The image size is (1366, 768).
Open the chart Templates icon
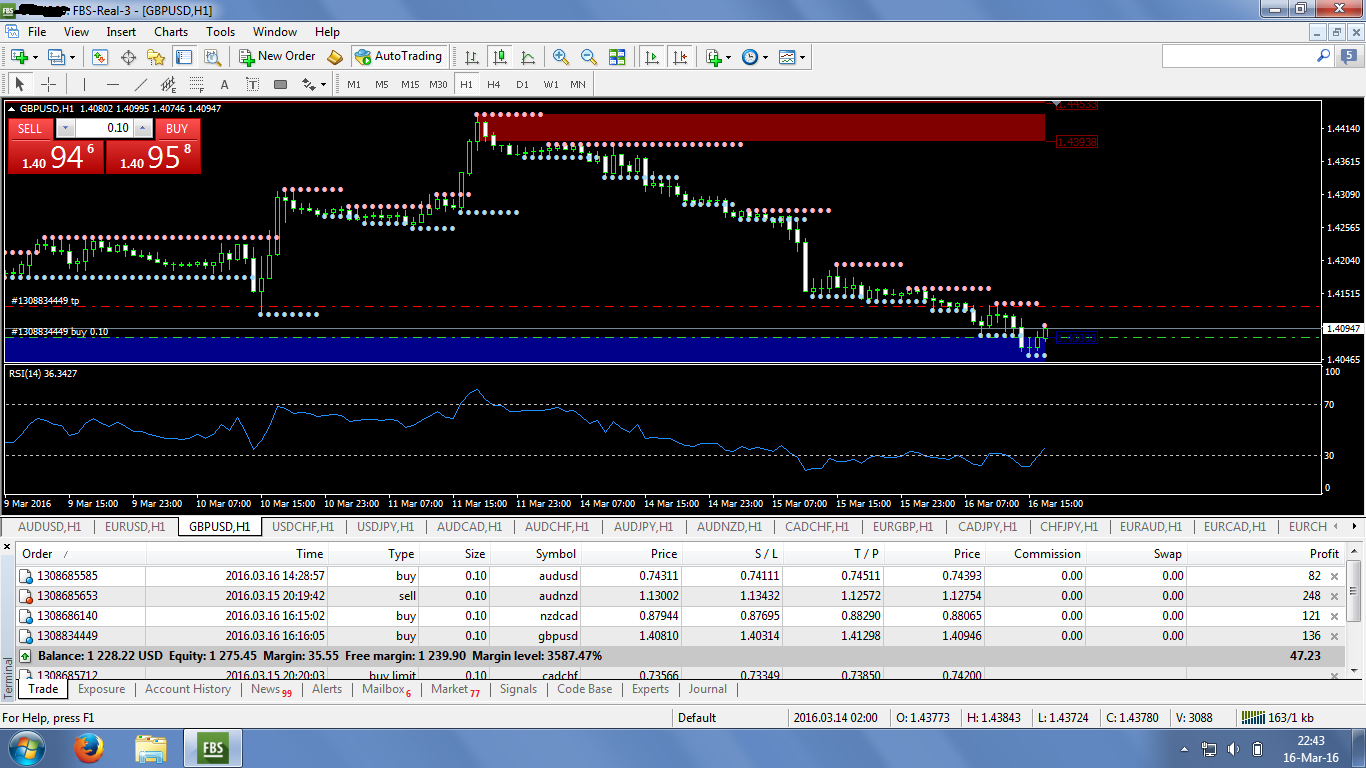pyautogui.click(x=787, y=57)
